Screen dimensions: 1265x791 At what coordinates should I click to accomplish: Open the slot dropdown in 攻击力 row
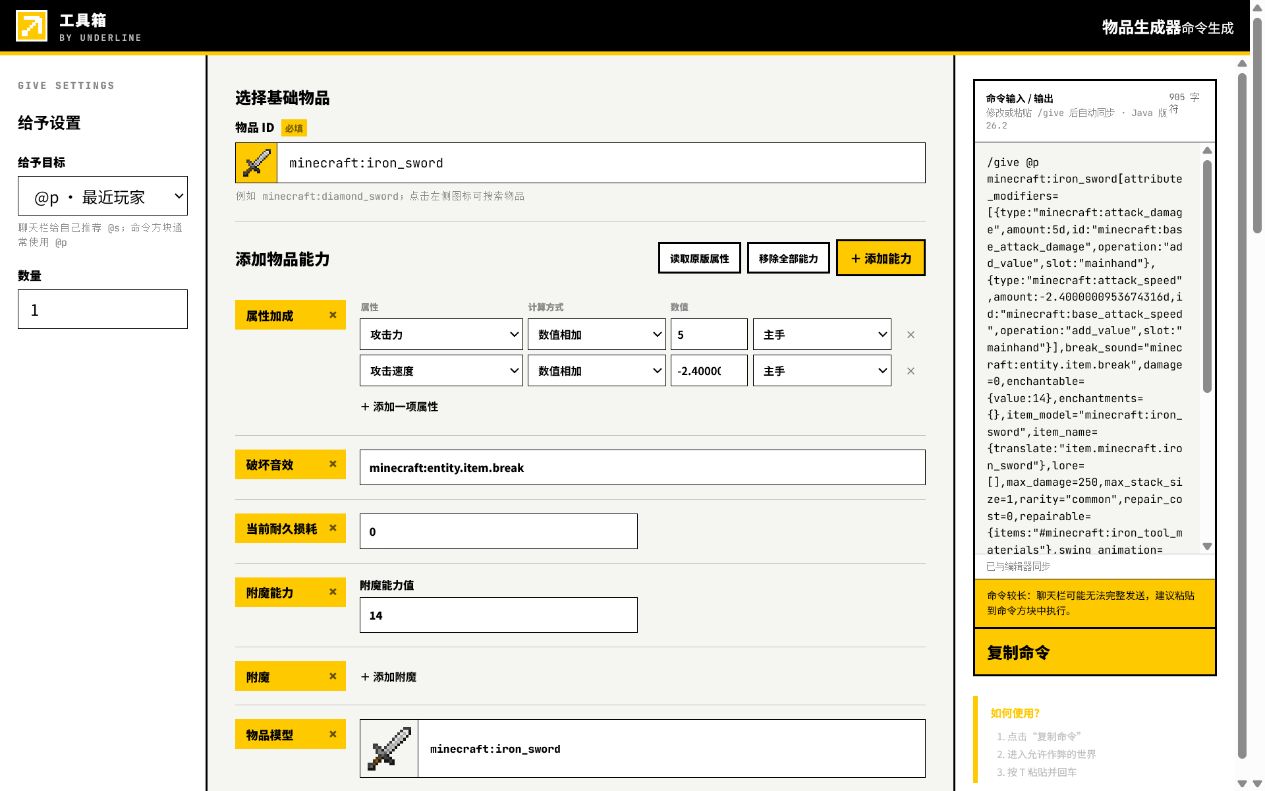pos(822,335)
